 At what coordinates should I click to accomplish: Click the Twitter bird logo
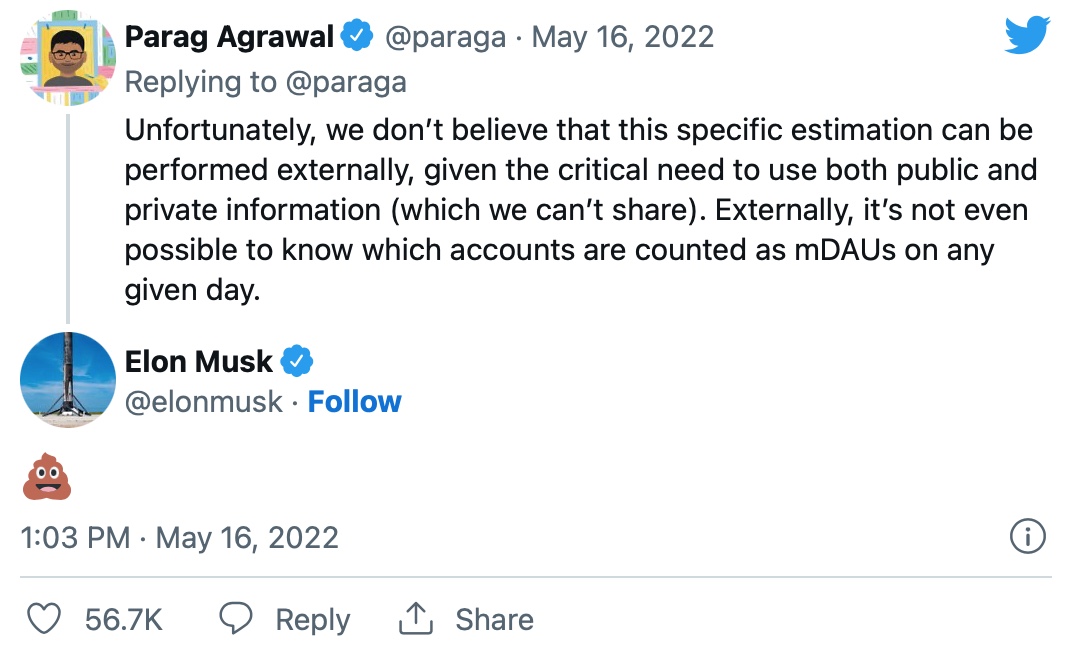[1026, 38]
